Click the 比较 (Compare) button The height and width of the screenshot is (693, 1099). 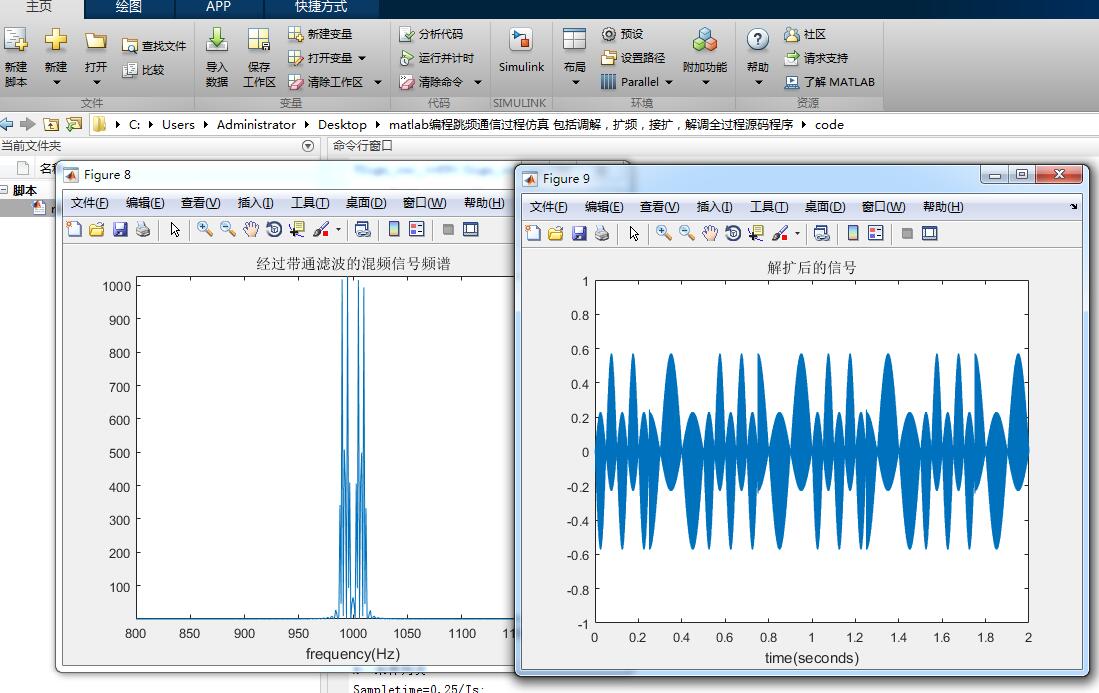pos(143,69)
